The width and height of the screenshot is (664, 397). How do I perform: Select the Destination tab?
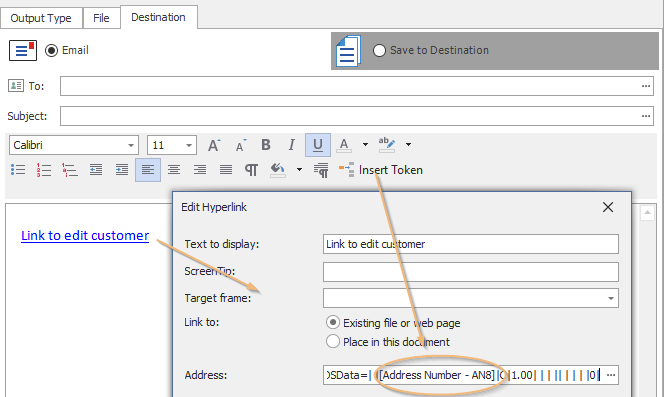pos(158,17)
